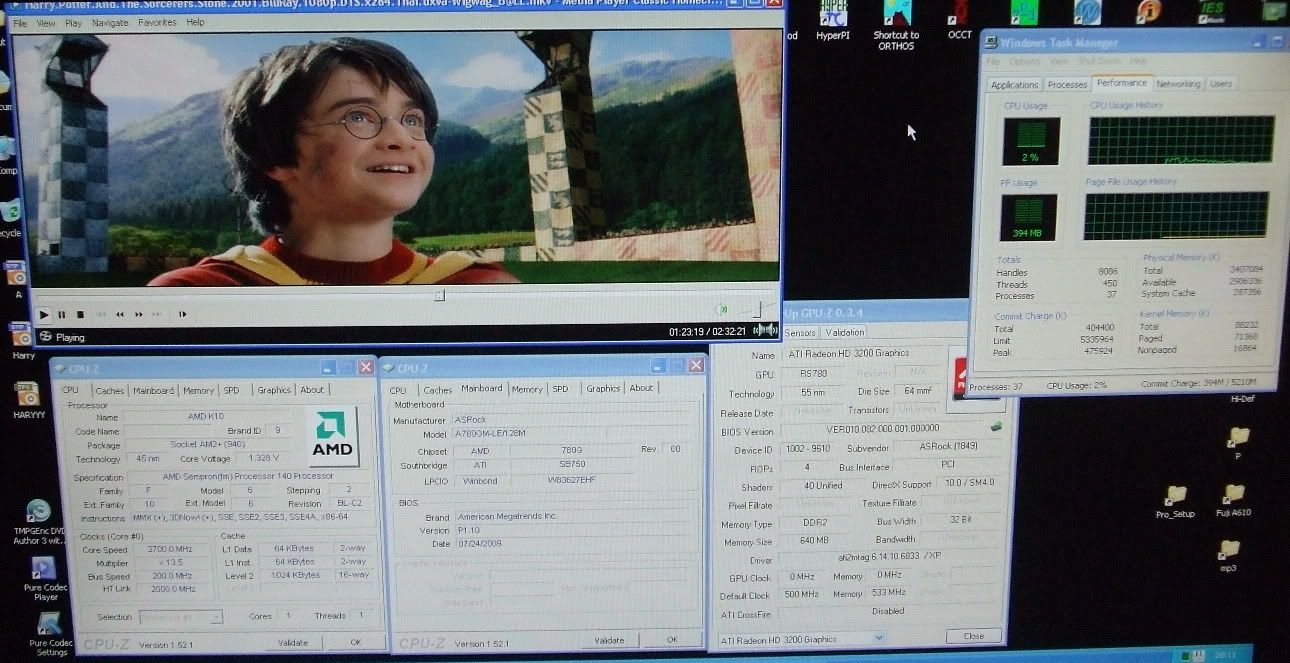Switch to Networking tab in Task Manager
1290x663 pixels.
pos(1178,84)
